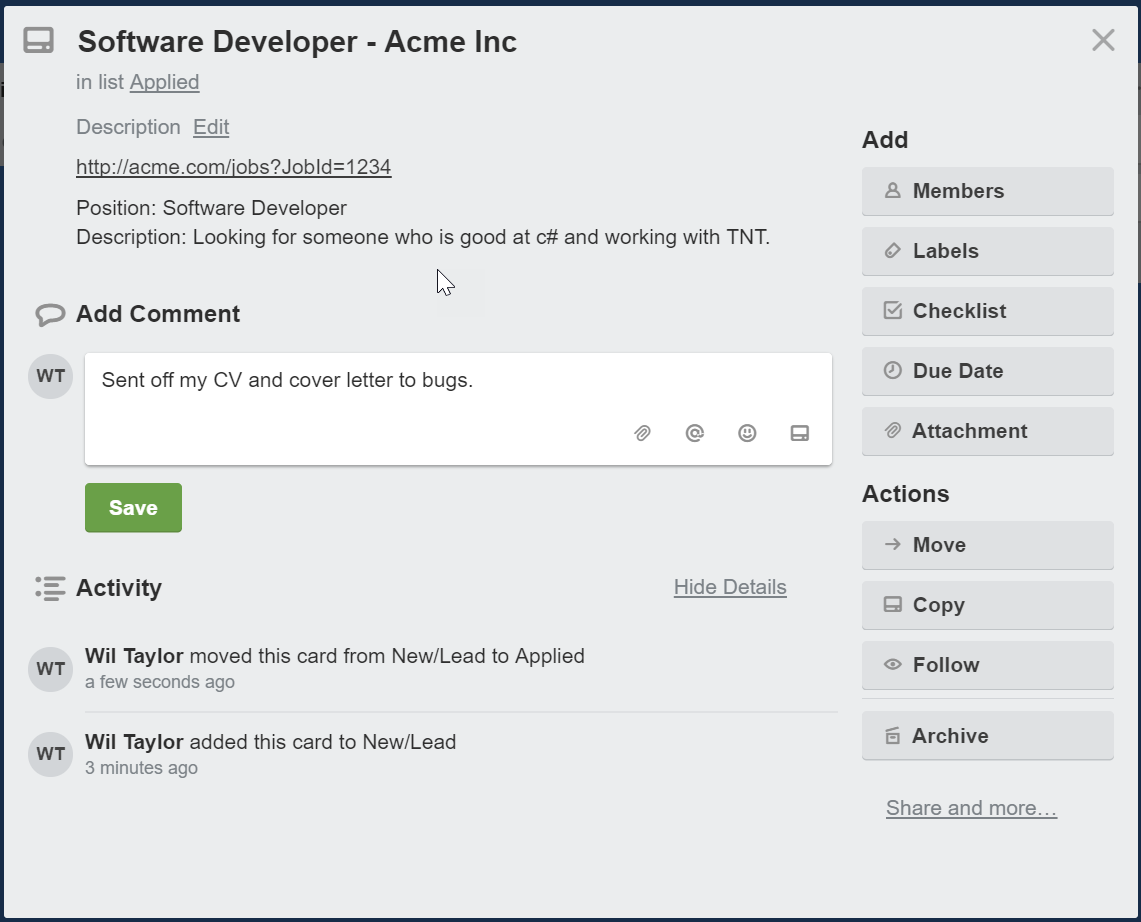Open the Labels picker
This screenshot has width=1141, height=922.
pyautogui.click(x=987, y=251)
